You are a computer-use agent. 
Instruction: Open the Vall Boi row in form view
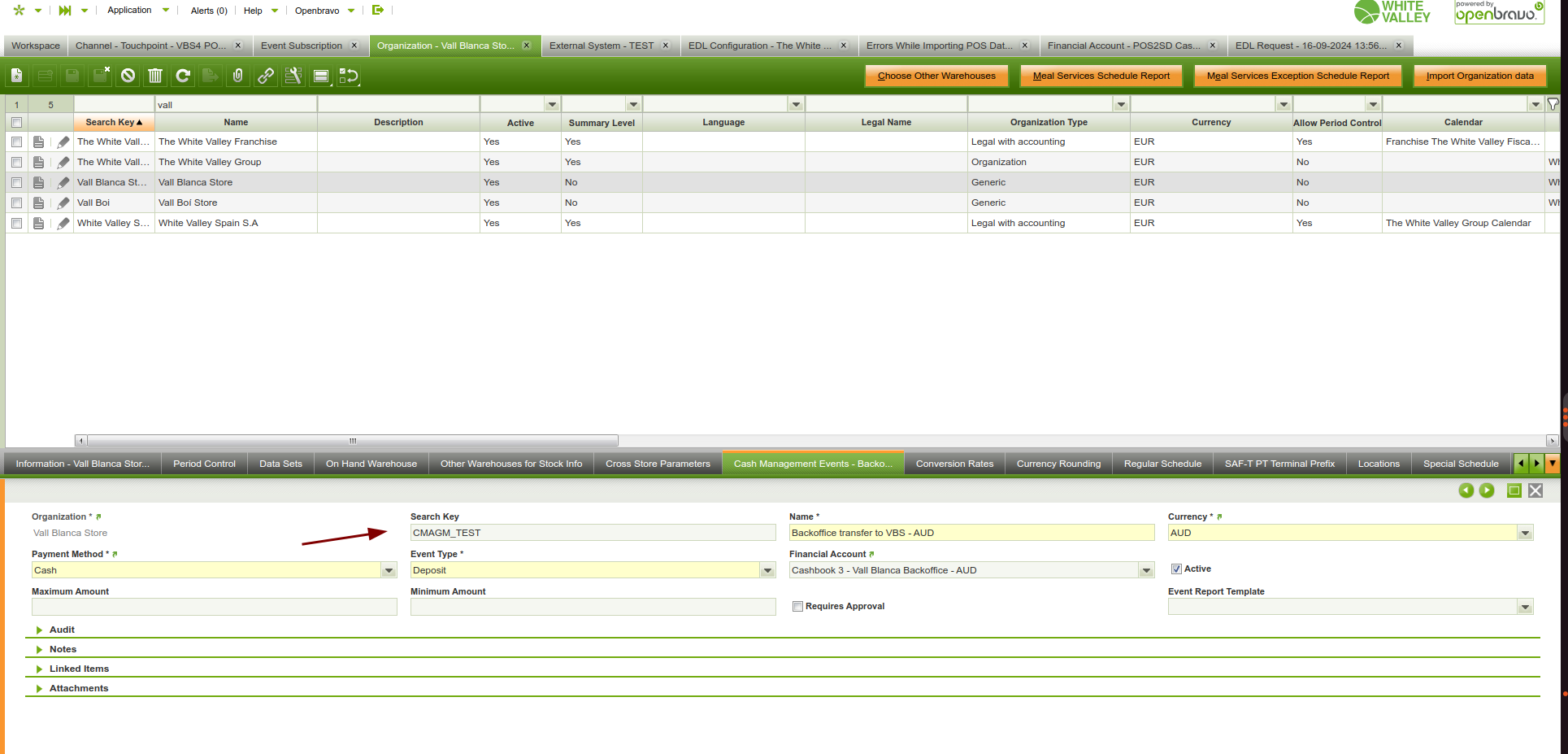[38, 203]
